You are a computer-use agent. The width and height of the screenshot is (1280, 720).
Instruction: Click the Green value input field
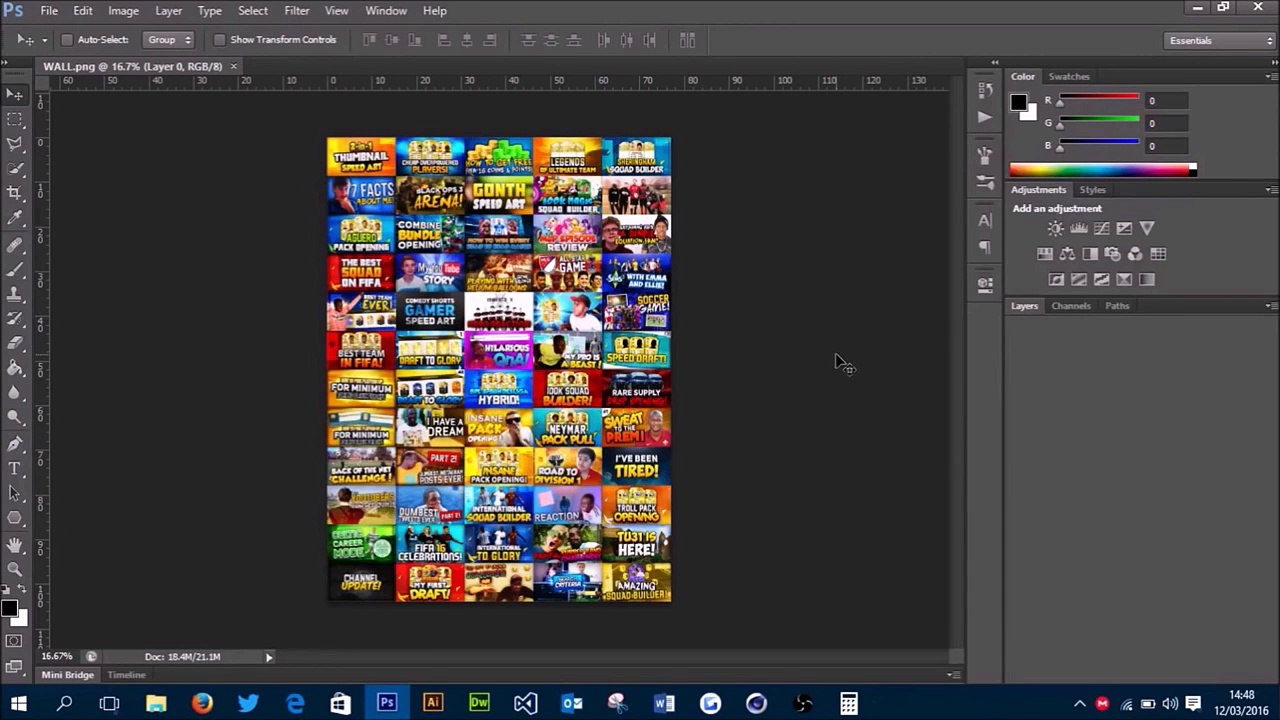pos(1166,123)
